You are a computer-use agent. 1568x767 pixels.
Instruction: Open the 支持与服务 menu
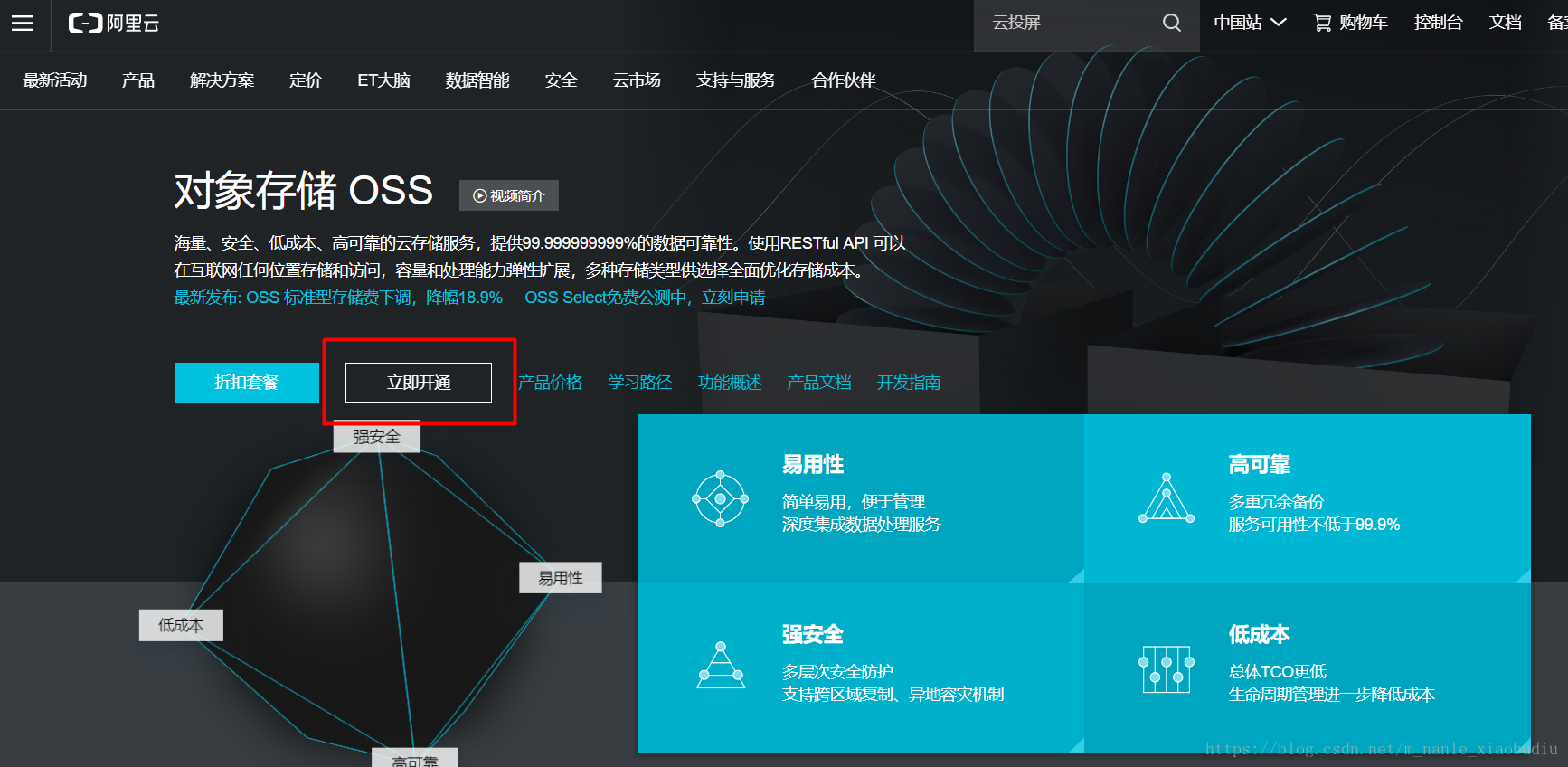tap(736, 80)
